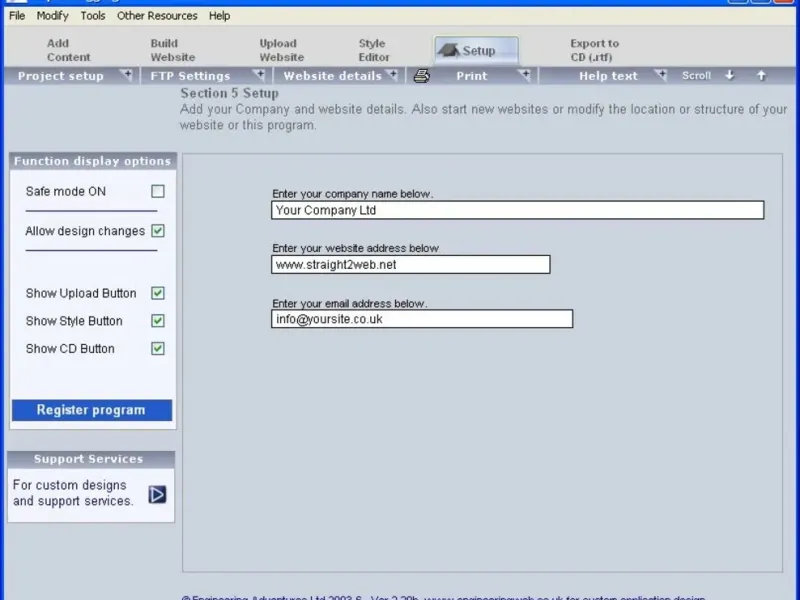Uncheck the Show CD Button checkbox
Viewport: 800px width, 600px height.
[x=158, y=348]
